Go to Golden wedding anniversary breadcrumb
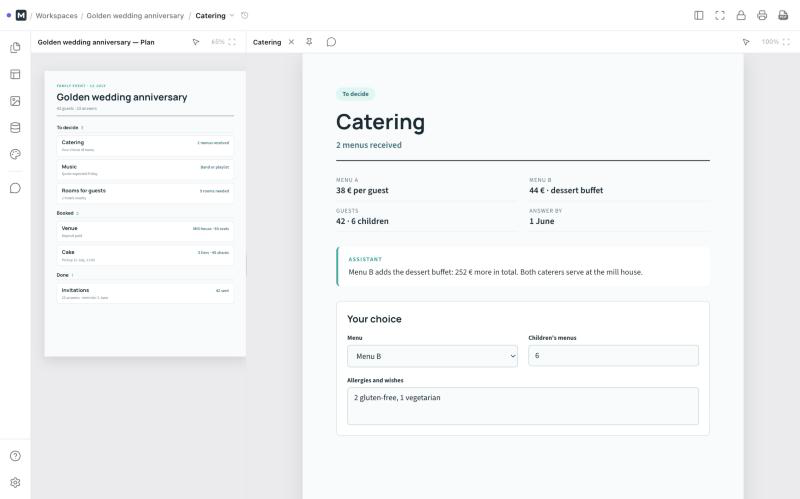 click(x=135, y=16)
